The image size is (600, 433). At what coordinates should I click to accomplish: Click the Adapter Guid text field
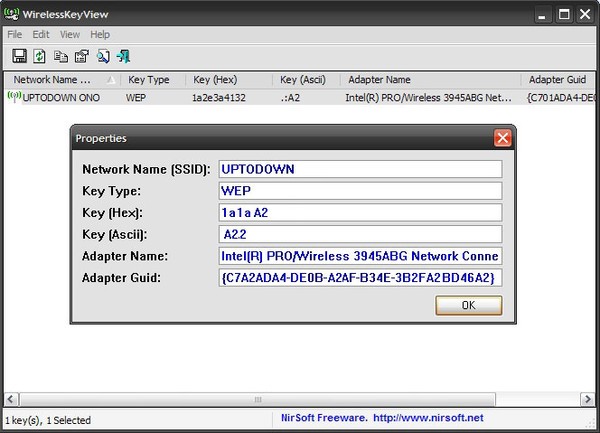click(360, 277)
